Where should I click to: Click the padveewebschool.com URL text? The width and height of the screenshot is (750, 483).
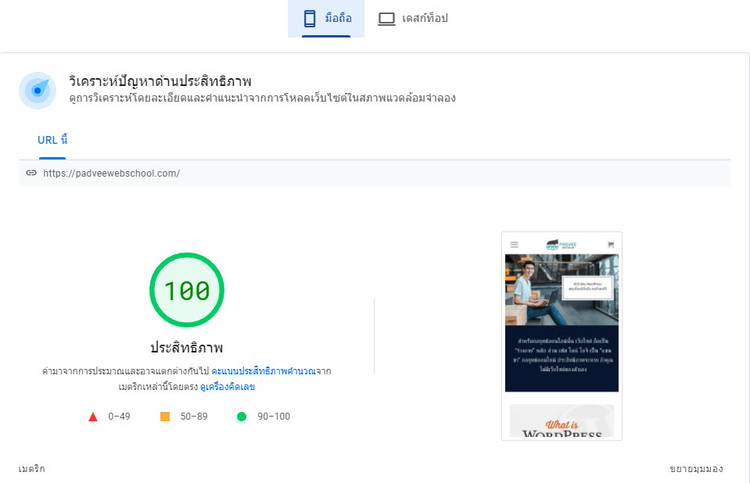(111, 173)
